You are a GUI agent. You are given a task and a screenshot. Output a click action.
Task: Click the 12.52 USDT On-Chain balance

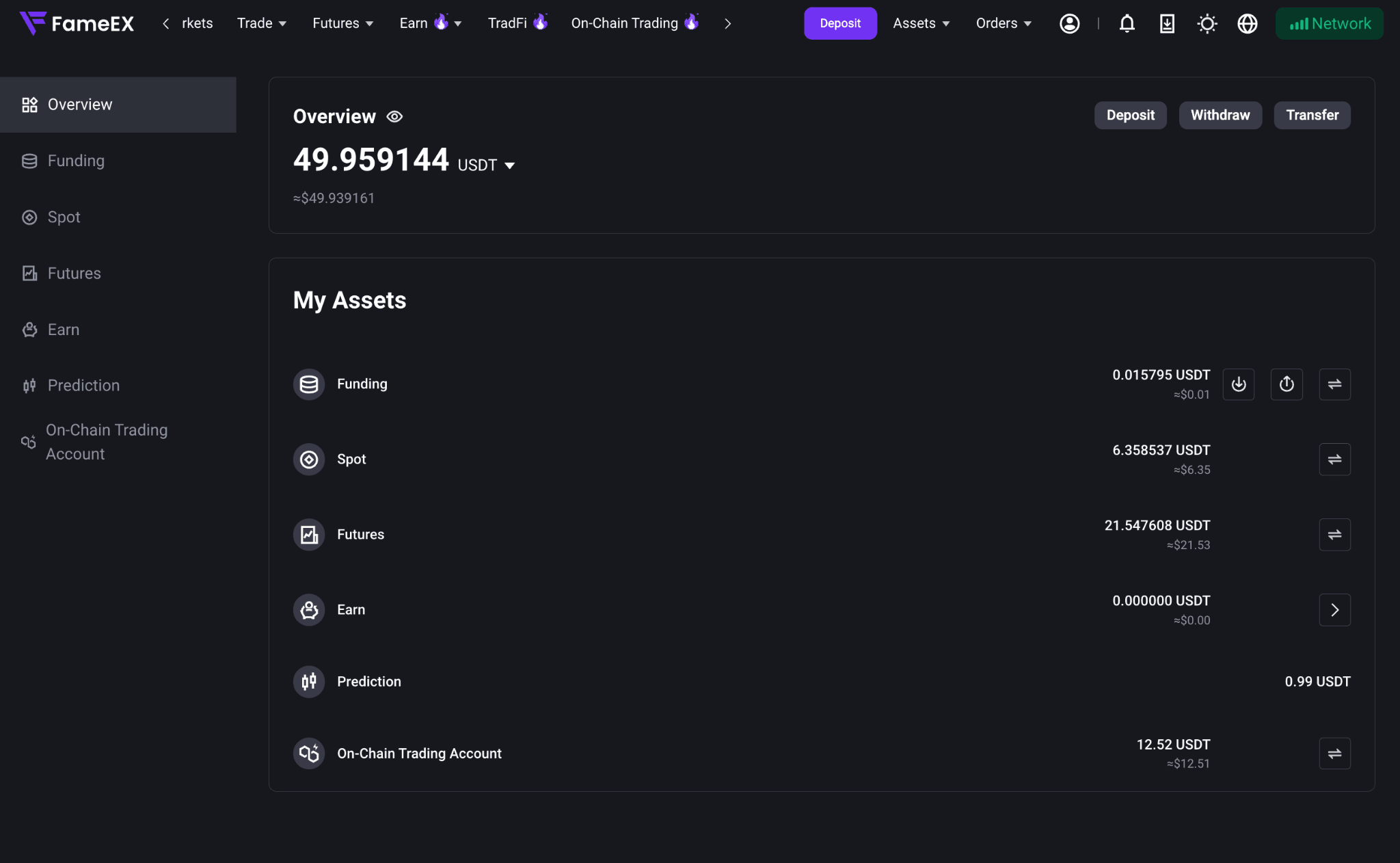[1173, 744]
